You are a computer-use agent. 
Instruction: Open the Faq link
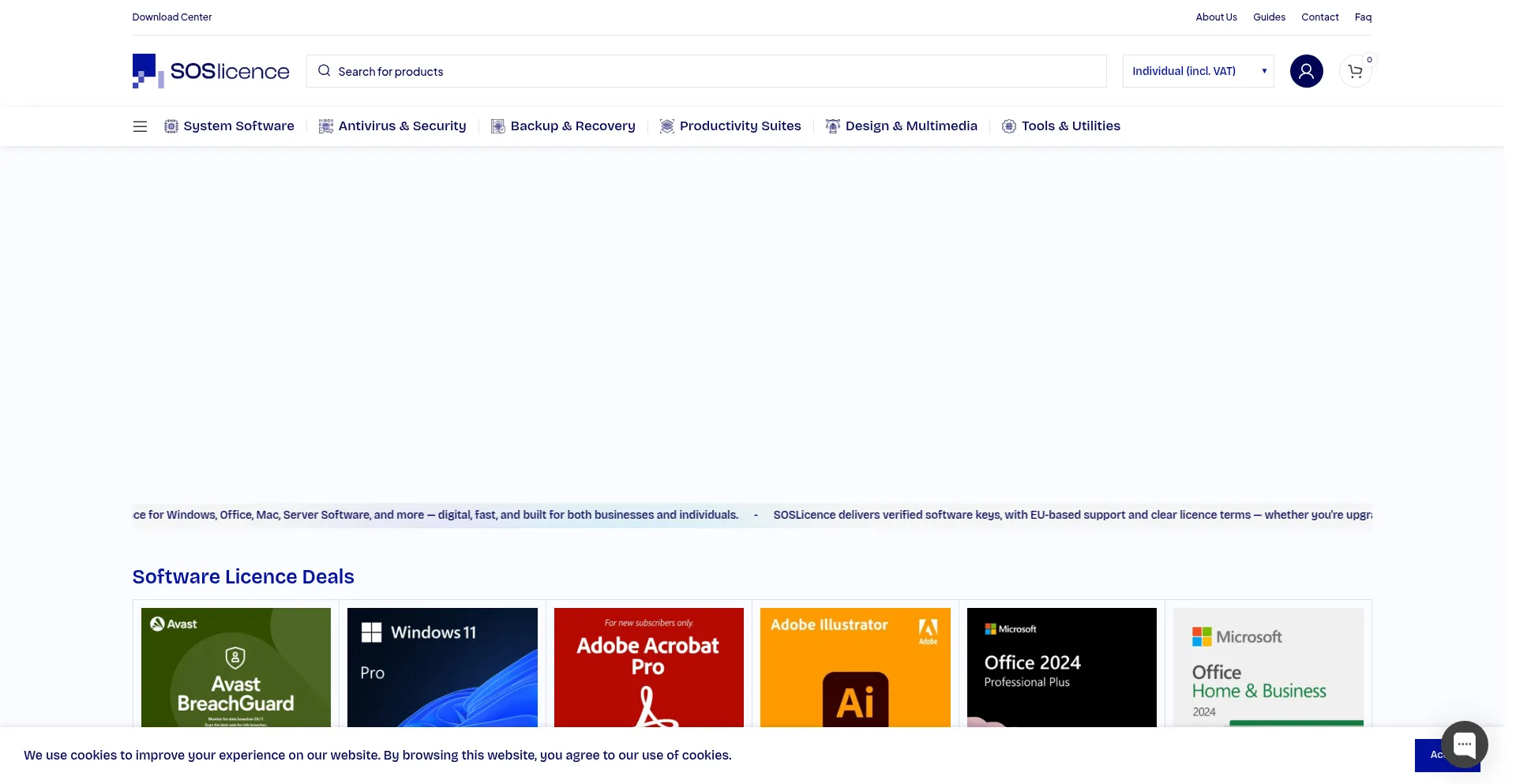[x=1364, y=17]
